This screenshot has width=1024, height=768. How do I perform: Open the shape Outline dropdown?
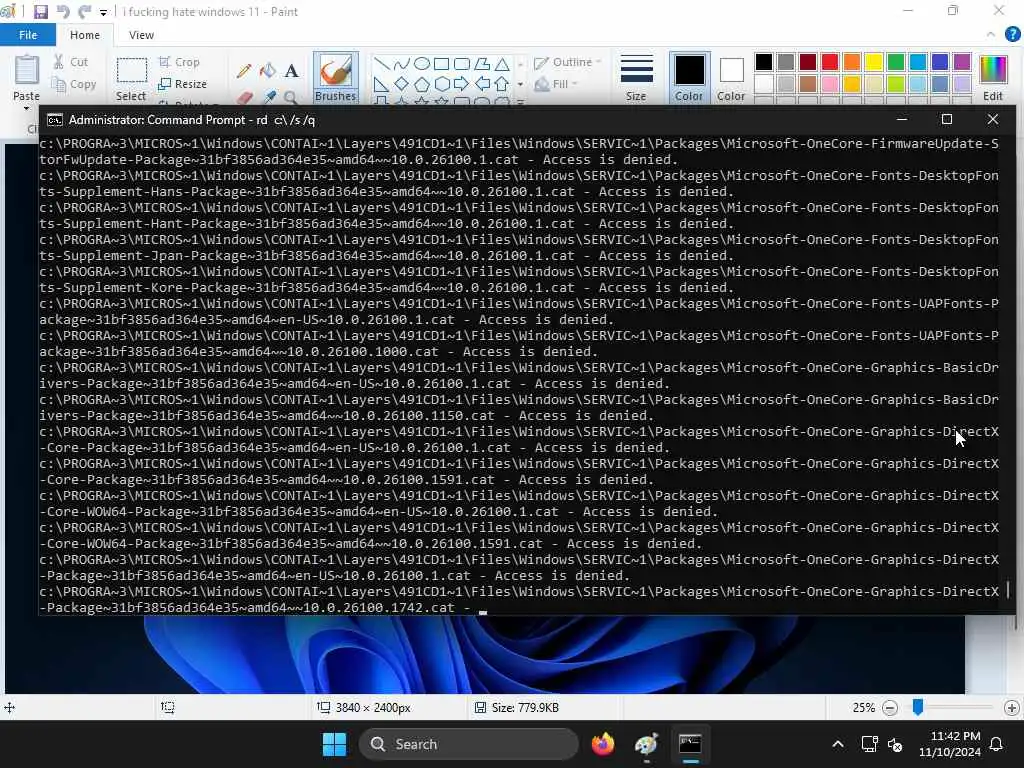(x=568, y=62)
